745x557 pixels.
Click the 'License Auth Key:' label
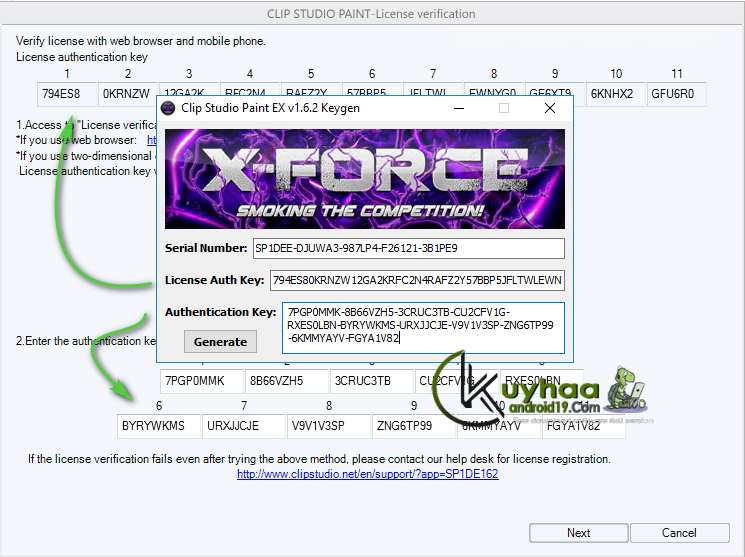pos(214,280)
